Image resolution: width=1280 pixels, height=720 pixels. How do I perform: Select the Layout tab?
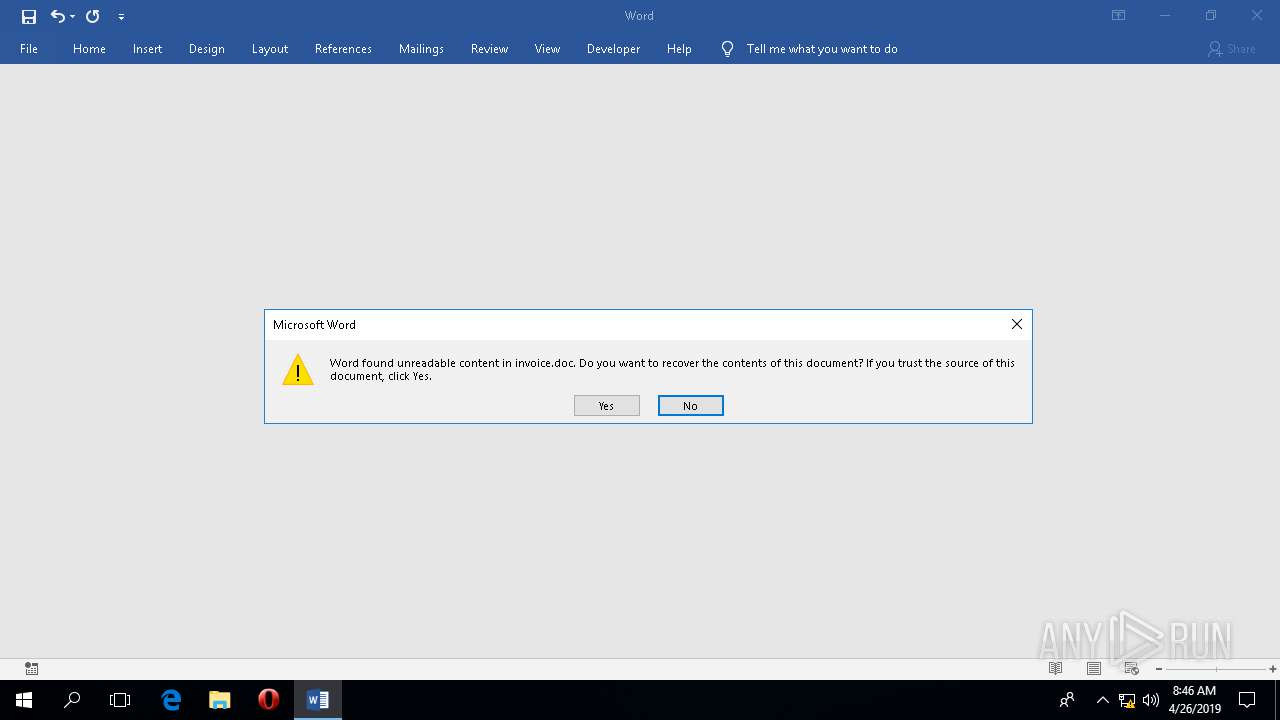[269, 49]
